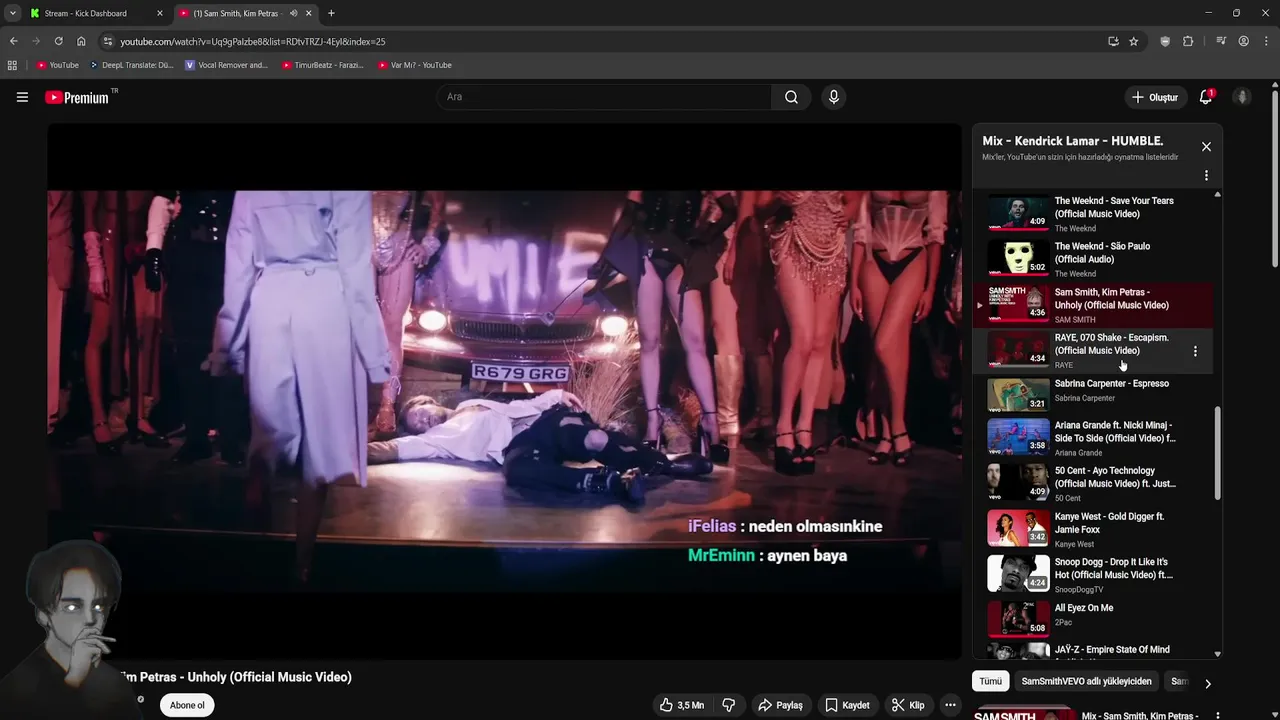Start voice search with the microphone
Viewport: 1280px width, 720px height.
834,97
